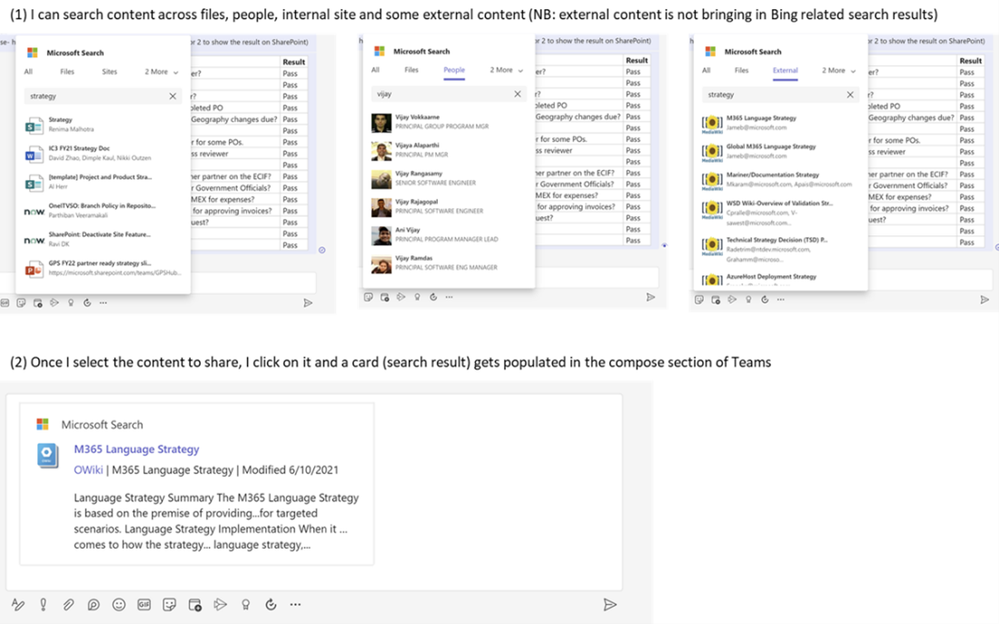
Task: Select 'Mariner/Documentation Strategy' result
Action: coord(781,179)
